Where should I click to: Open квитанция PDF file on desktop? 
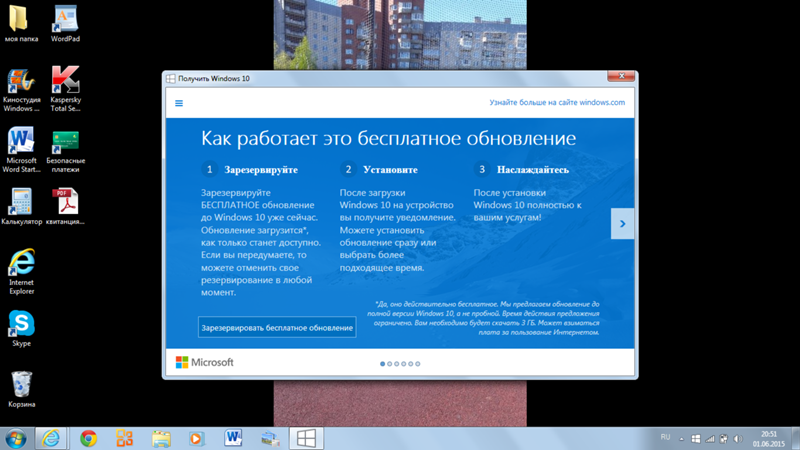coord(65,207)
